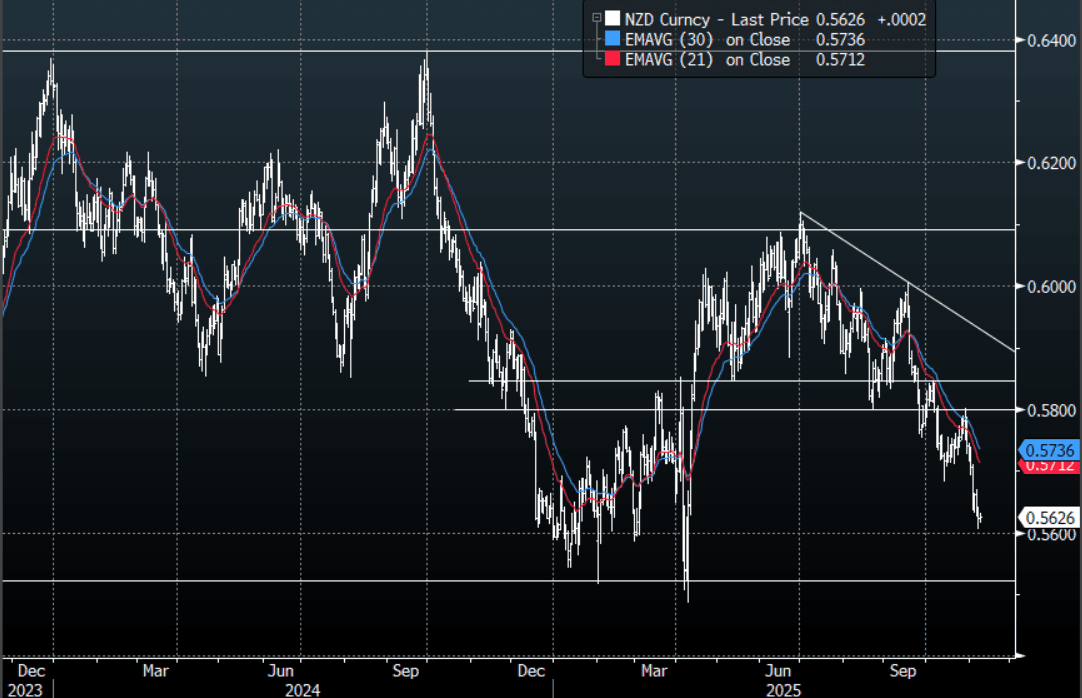This screenshot has height=698, width=1082.
Task: Click the 0.6200 label on the price axis
Action: click(1048, 163)
